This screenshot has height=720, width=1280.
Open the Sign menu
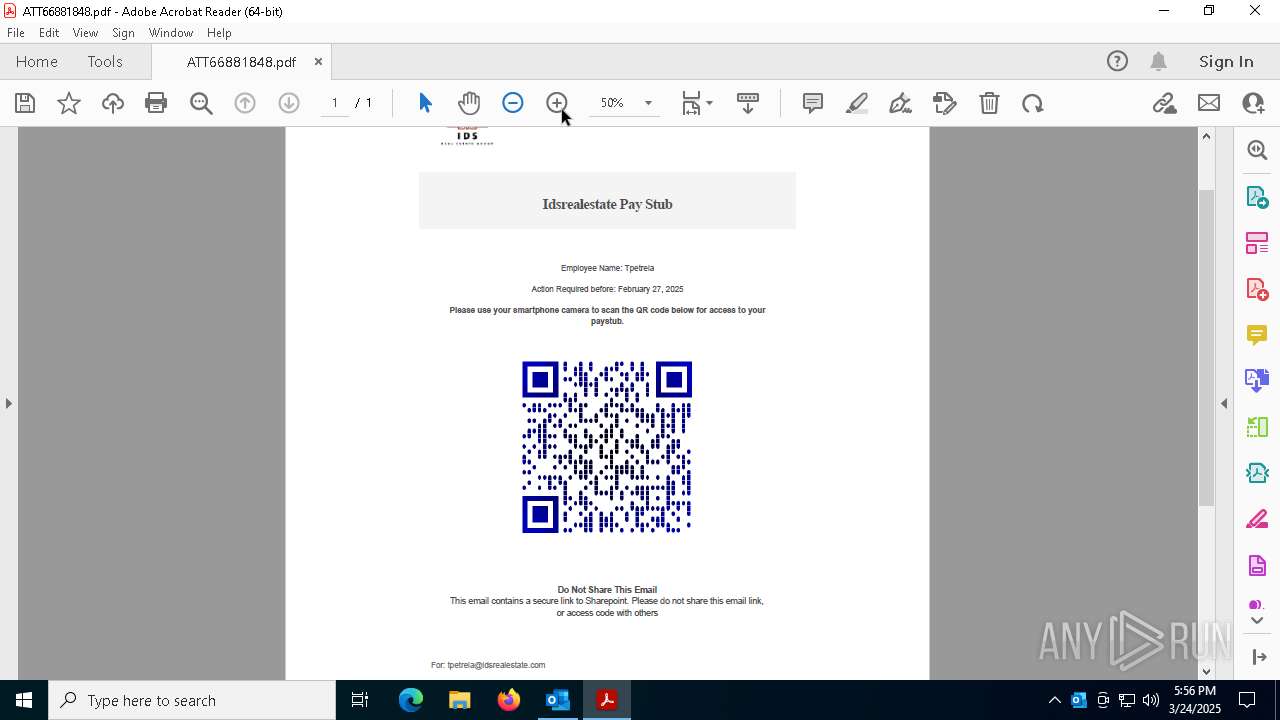coord(123,33)
